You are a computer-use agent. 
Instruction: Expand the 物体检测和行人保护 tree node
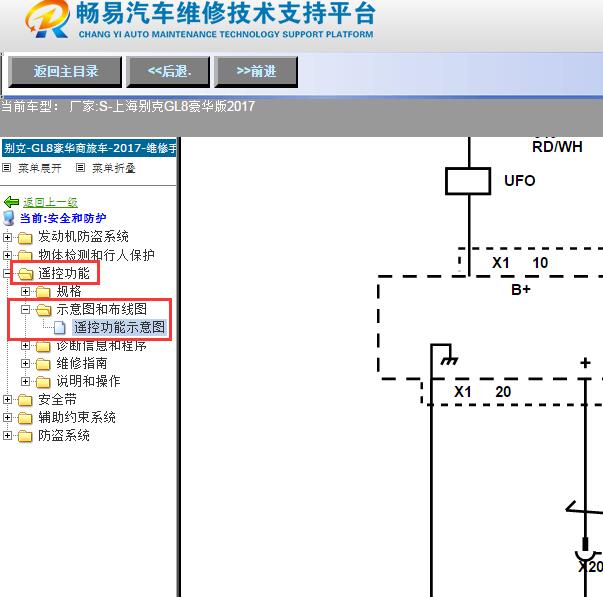pos(7,255)
